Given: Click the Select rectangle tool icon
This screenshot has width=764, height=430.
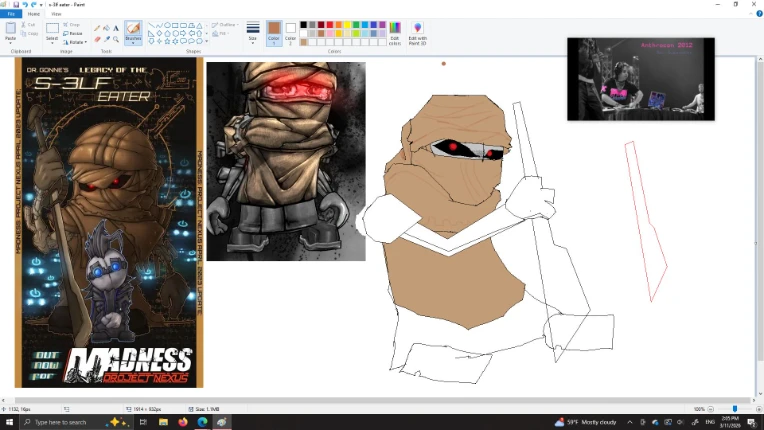Looking at the screenshot, I should tap(52, 28).
